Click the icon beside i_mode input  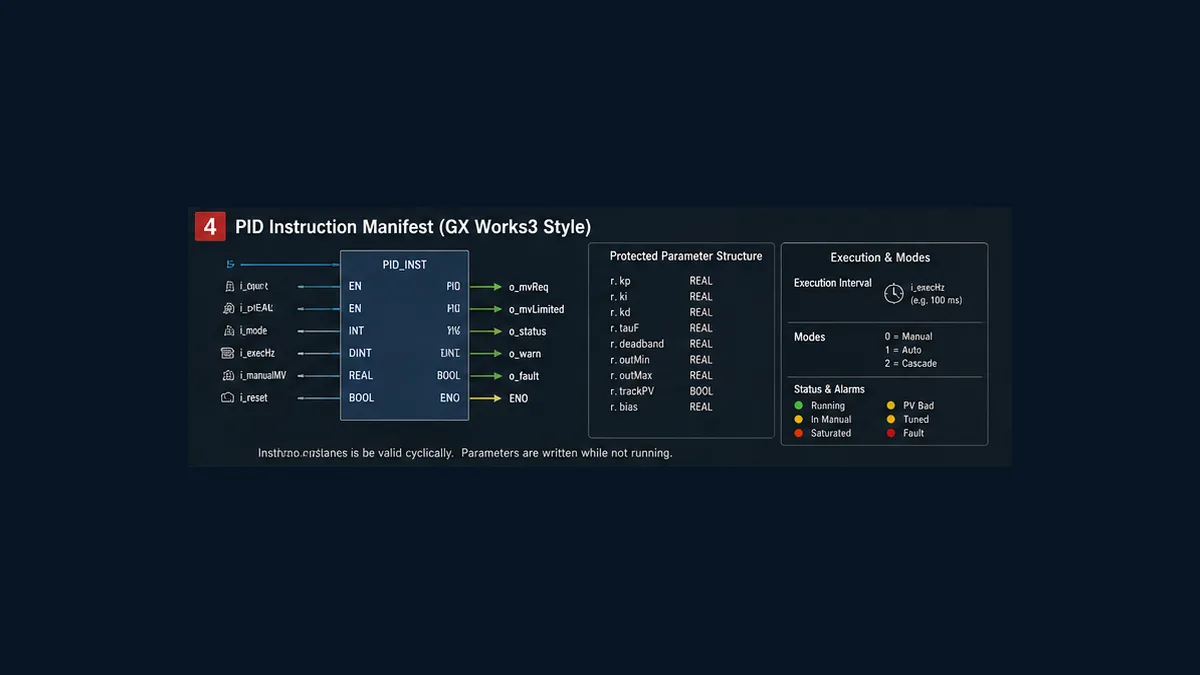click(227, 331)
